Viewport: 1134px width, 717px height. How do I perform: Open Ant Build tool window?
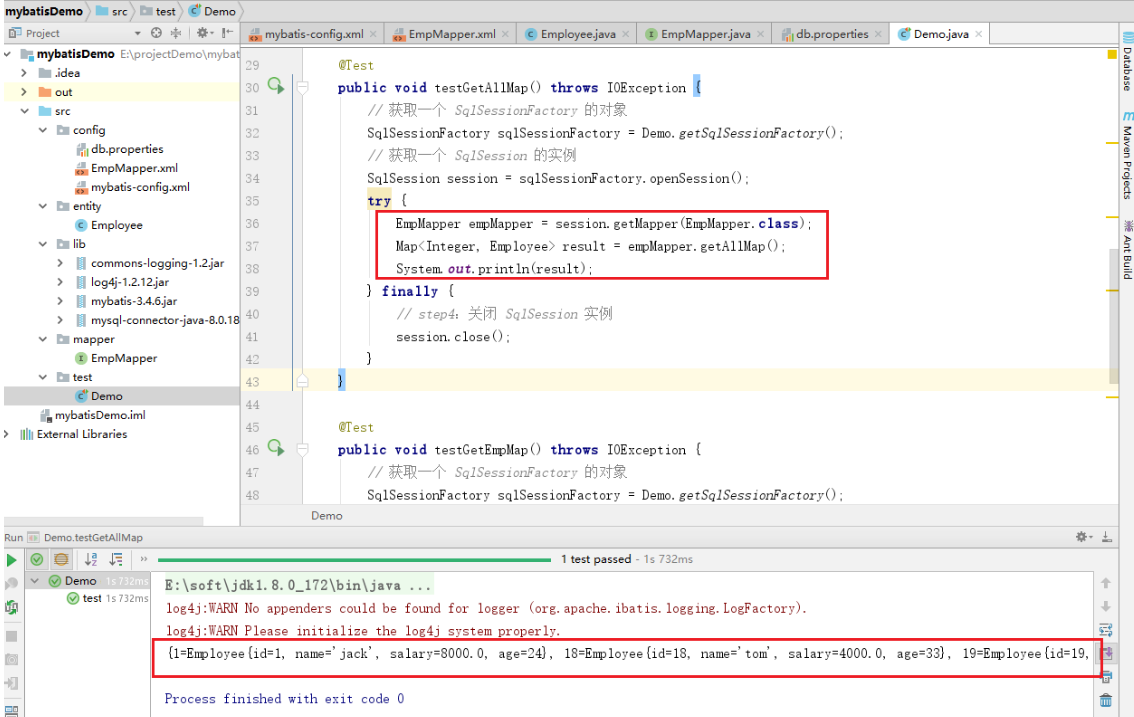point(1127,250)
